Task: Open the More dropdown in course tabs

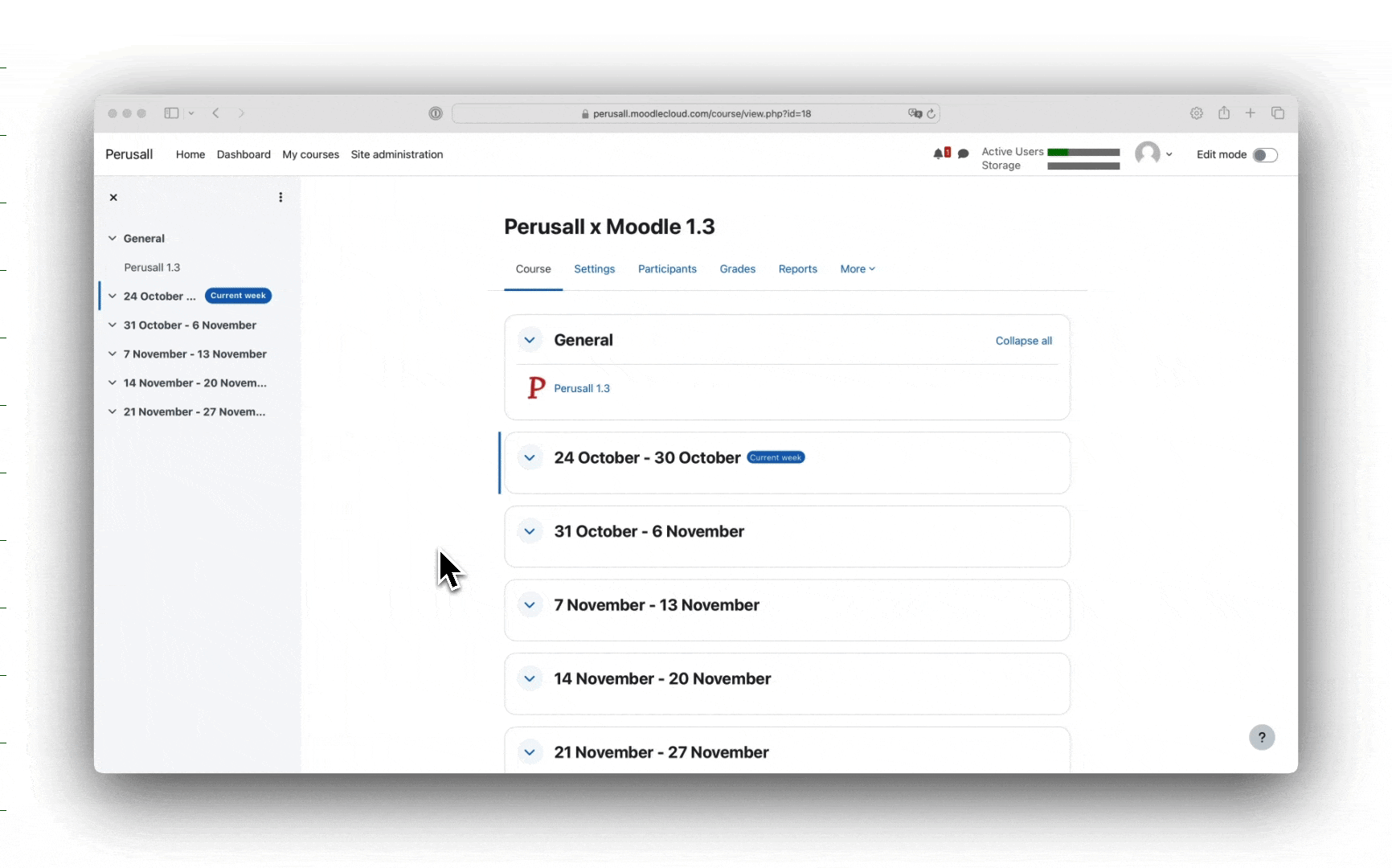Action: [857, 269]
